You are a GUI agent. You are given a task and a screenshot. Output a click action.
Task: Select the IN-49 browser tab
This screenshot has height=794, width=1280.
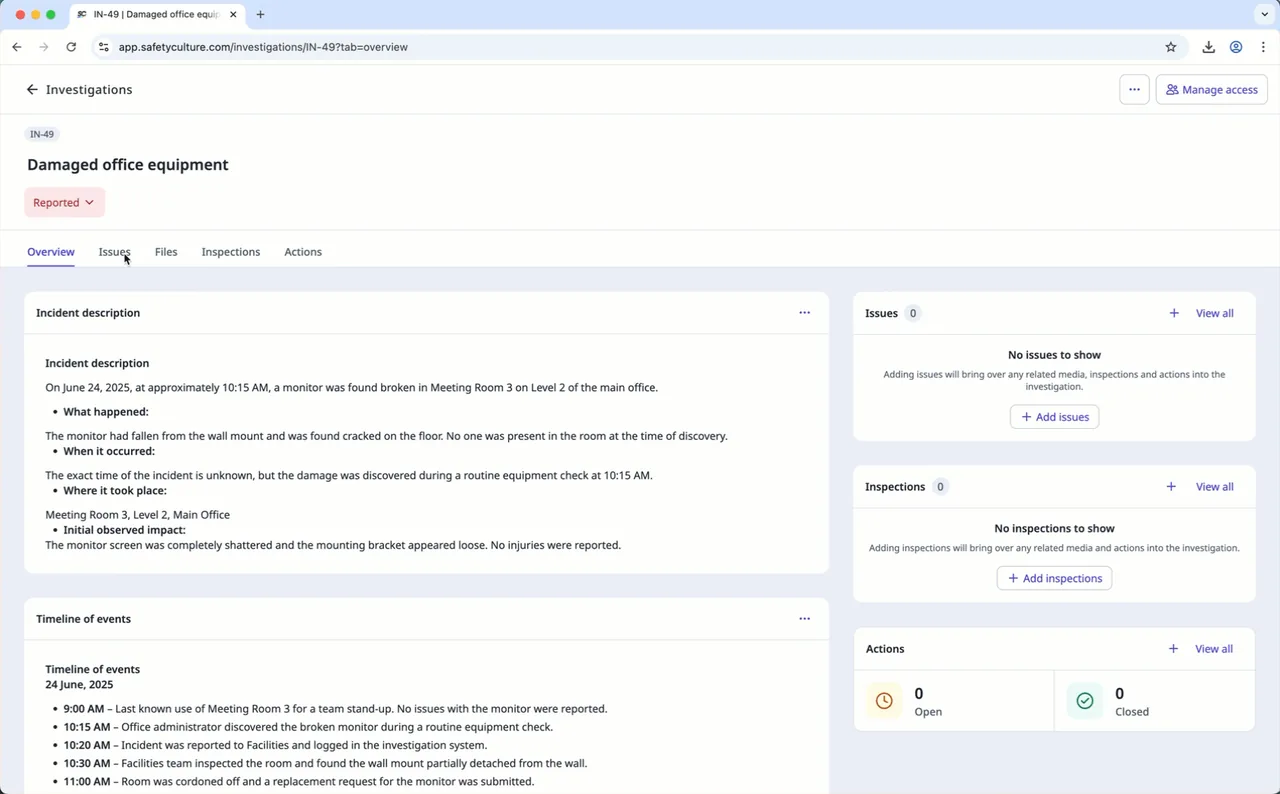pos(157,15)
